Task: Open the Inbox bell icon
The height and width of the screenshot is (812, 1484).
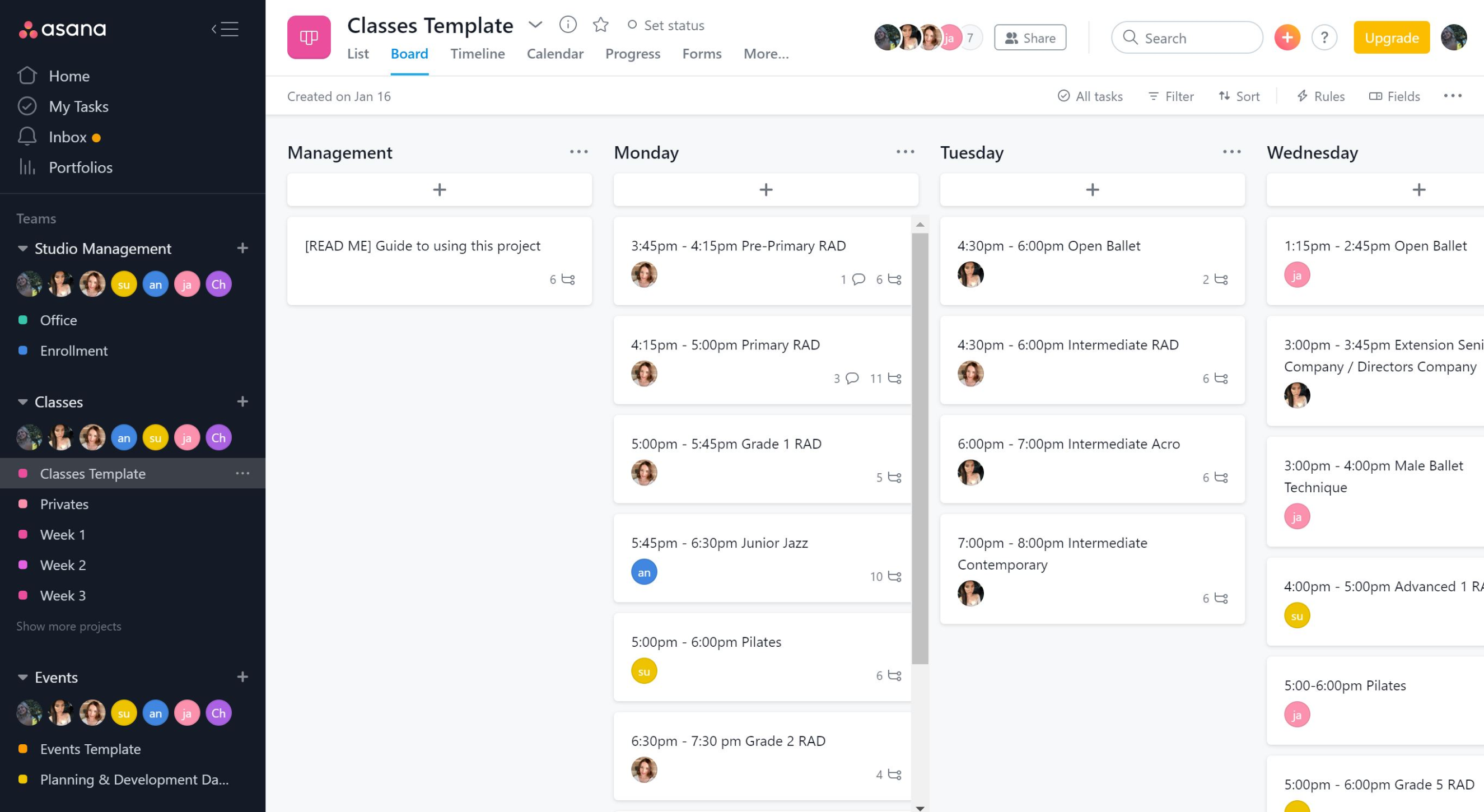Action: (27, 137)
